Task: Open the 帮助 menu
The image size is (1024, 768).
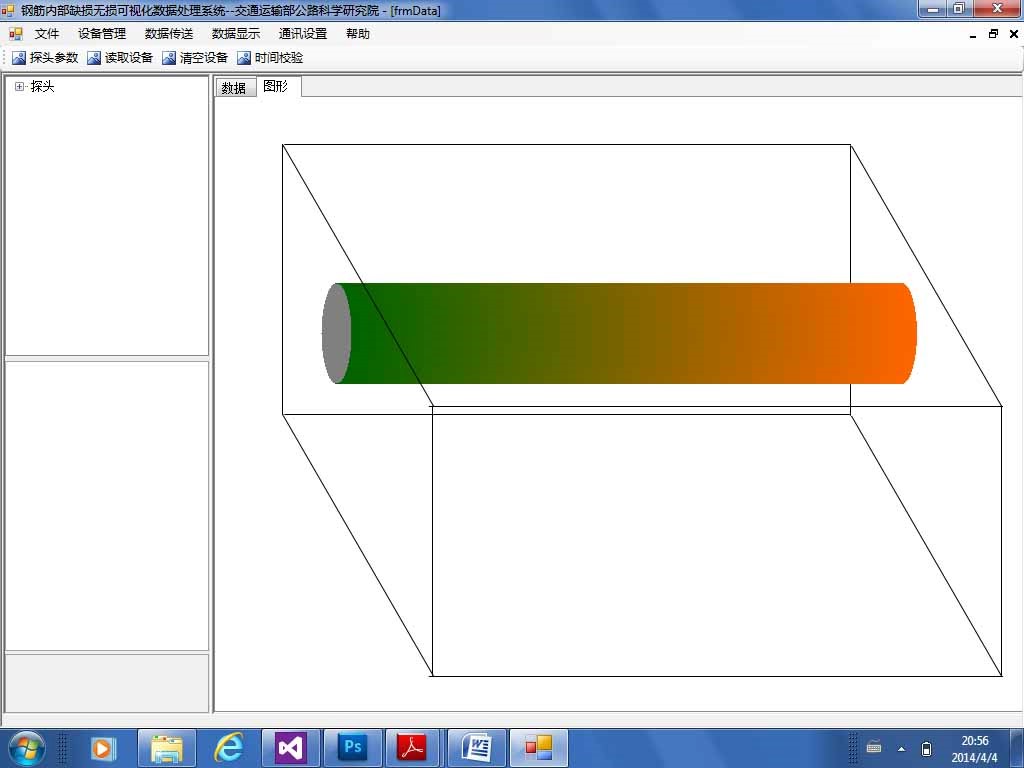Action: pos(358,34)
